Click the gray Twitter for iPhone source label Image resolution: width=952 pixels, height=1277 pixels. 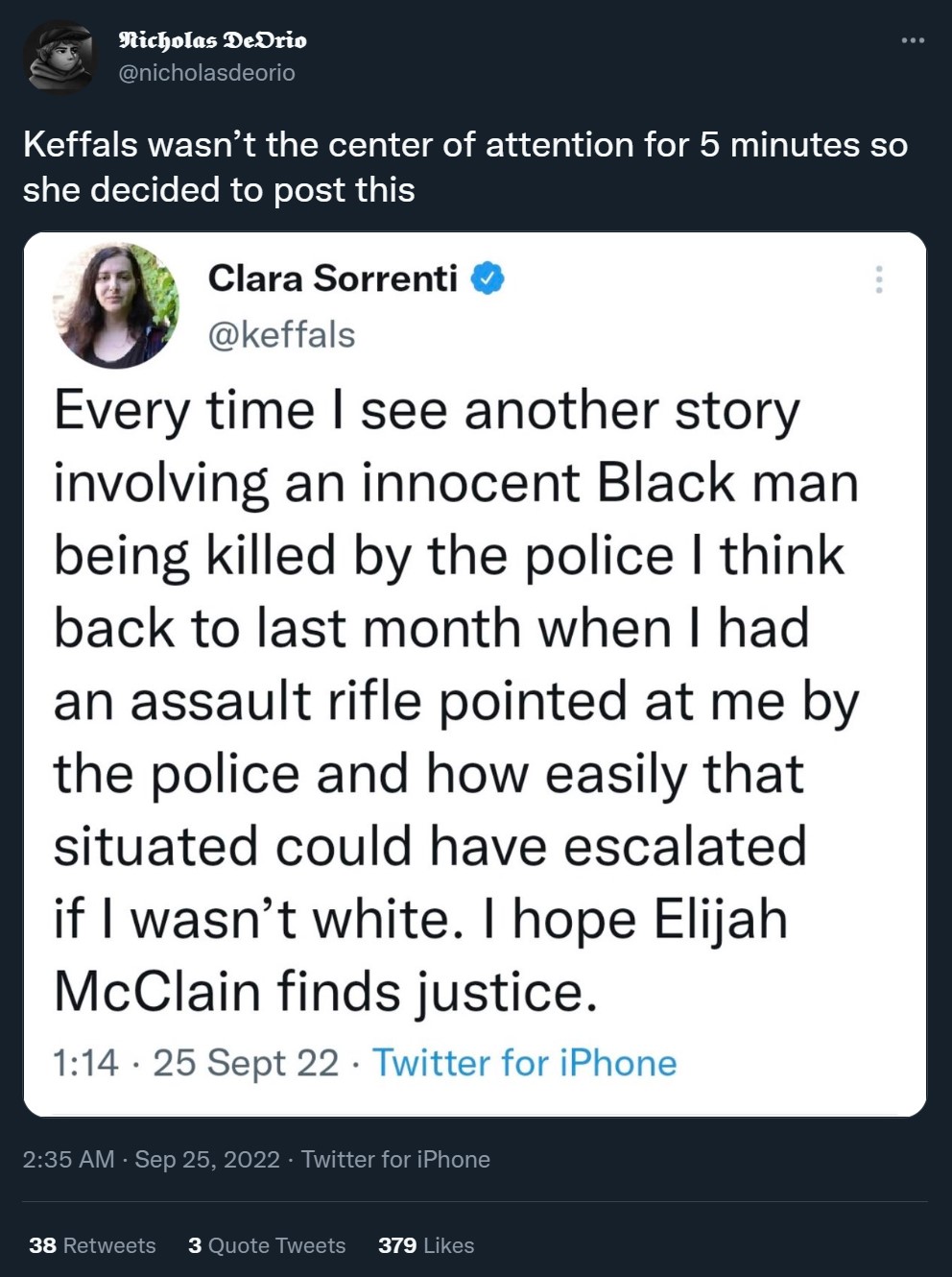point(395,1160)
